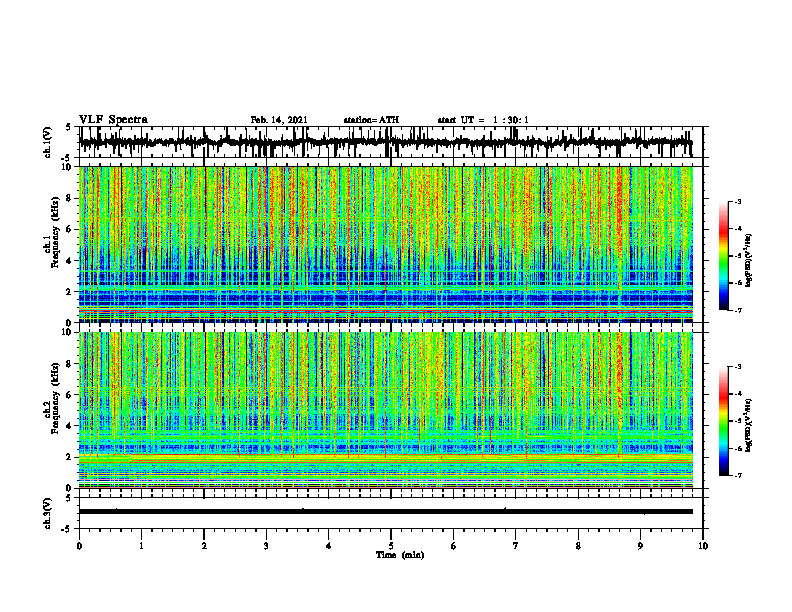Screen dimensions: 792x612
Task: Click the ch.1(V) waveform axis label
Action: click(x=47, y=142)
